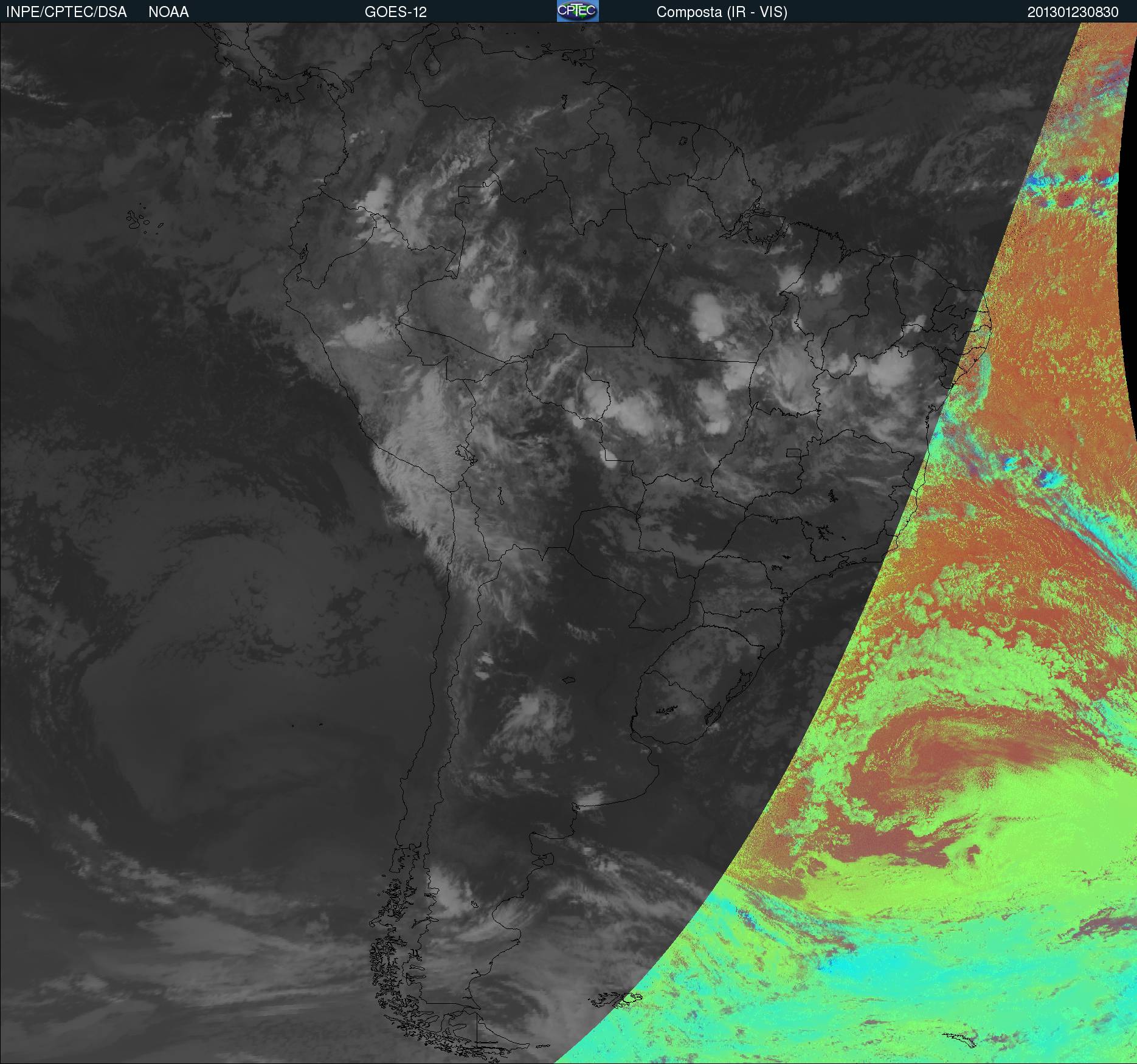Click the CPTEC logo in header
The width and height of the screenshot is (1137, 1064).
[x=578, y=11]
